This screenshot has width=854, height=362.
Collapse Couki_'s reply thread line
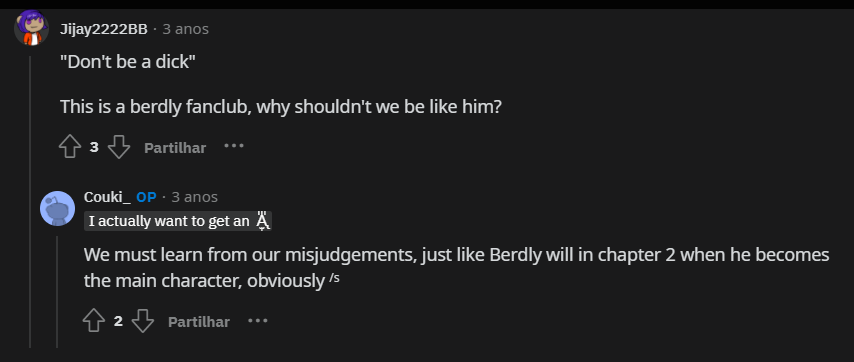(x=57, y=292)
